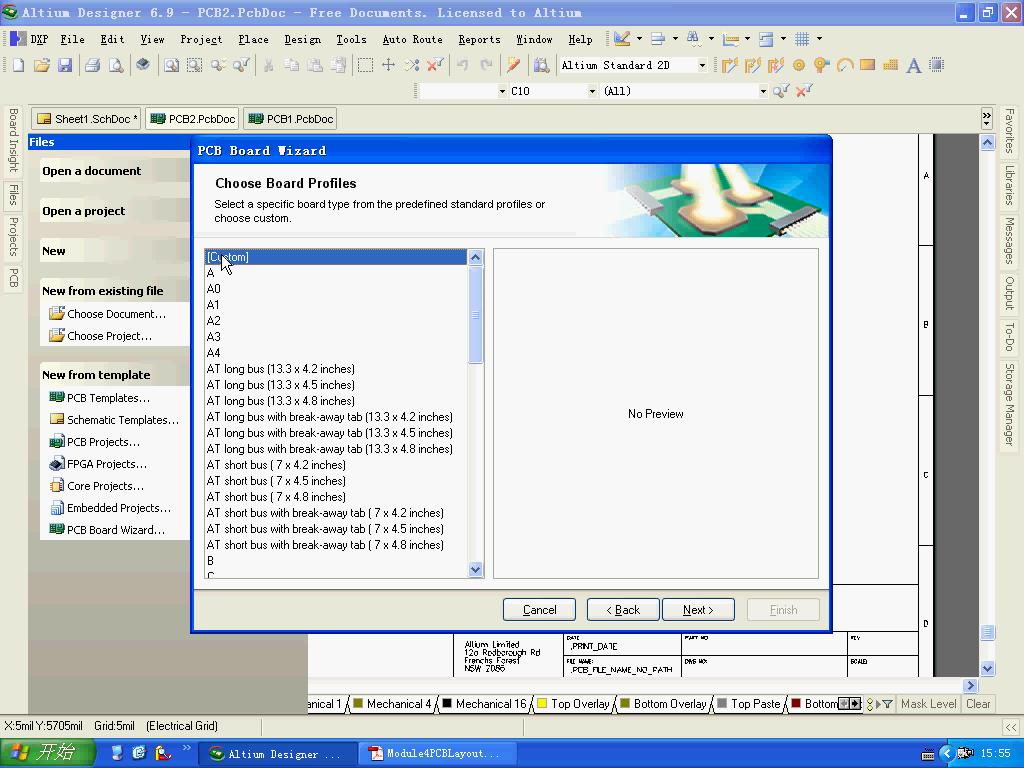Select AT short bus ( 7 x 4.8 inches)
1024x768 pixels.
(x=336, y=497)
